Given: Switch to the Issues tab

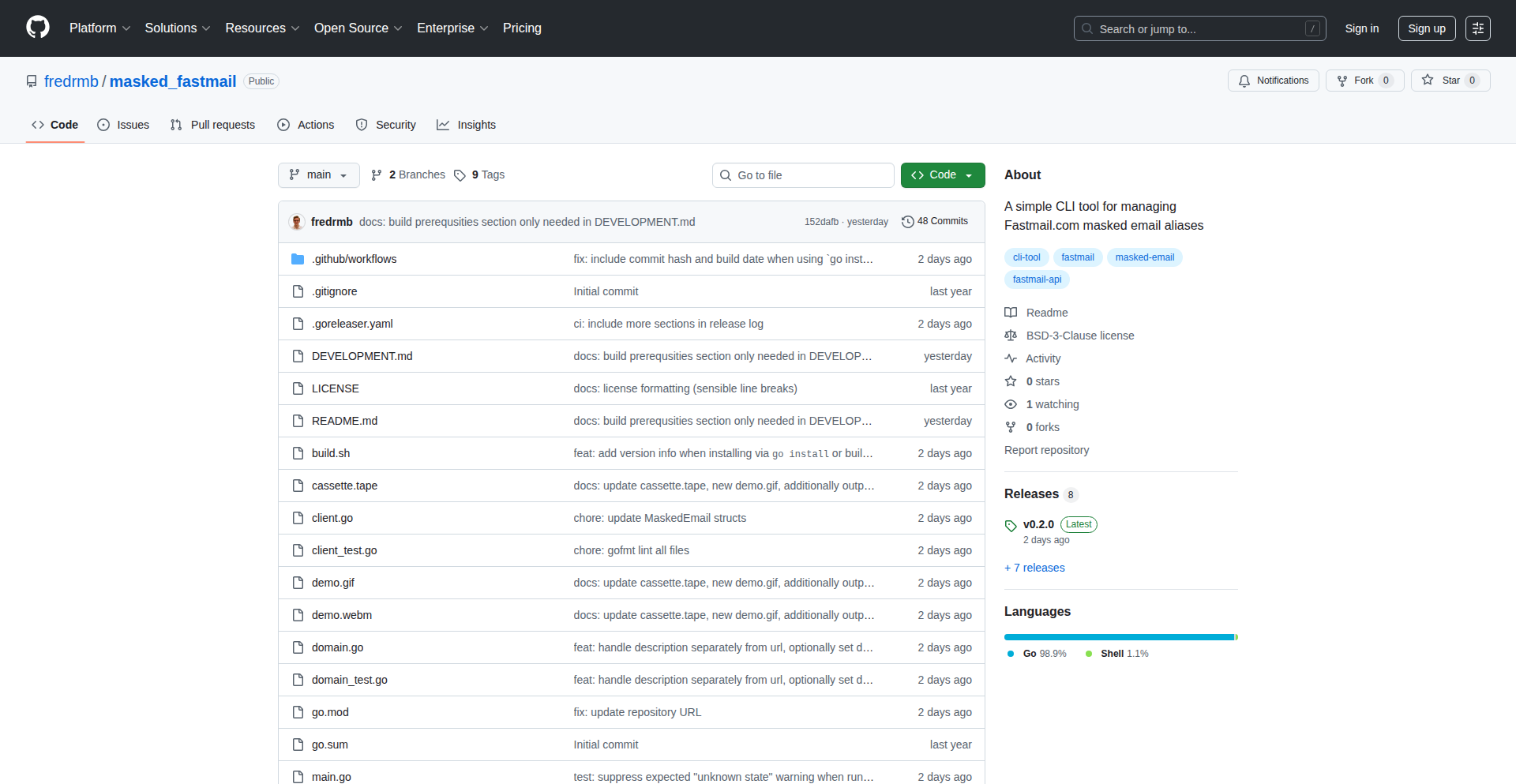Looking at the screenshot, I should click(123, 125).
